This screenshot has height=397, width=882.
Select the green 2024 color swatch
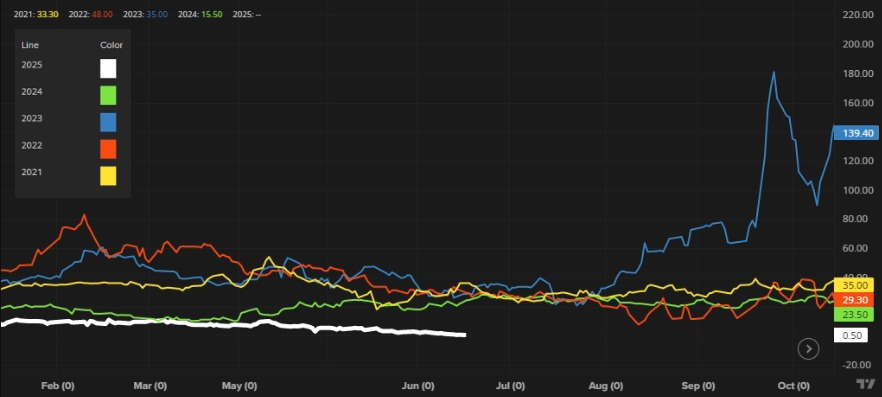click(108, 95)
